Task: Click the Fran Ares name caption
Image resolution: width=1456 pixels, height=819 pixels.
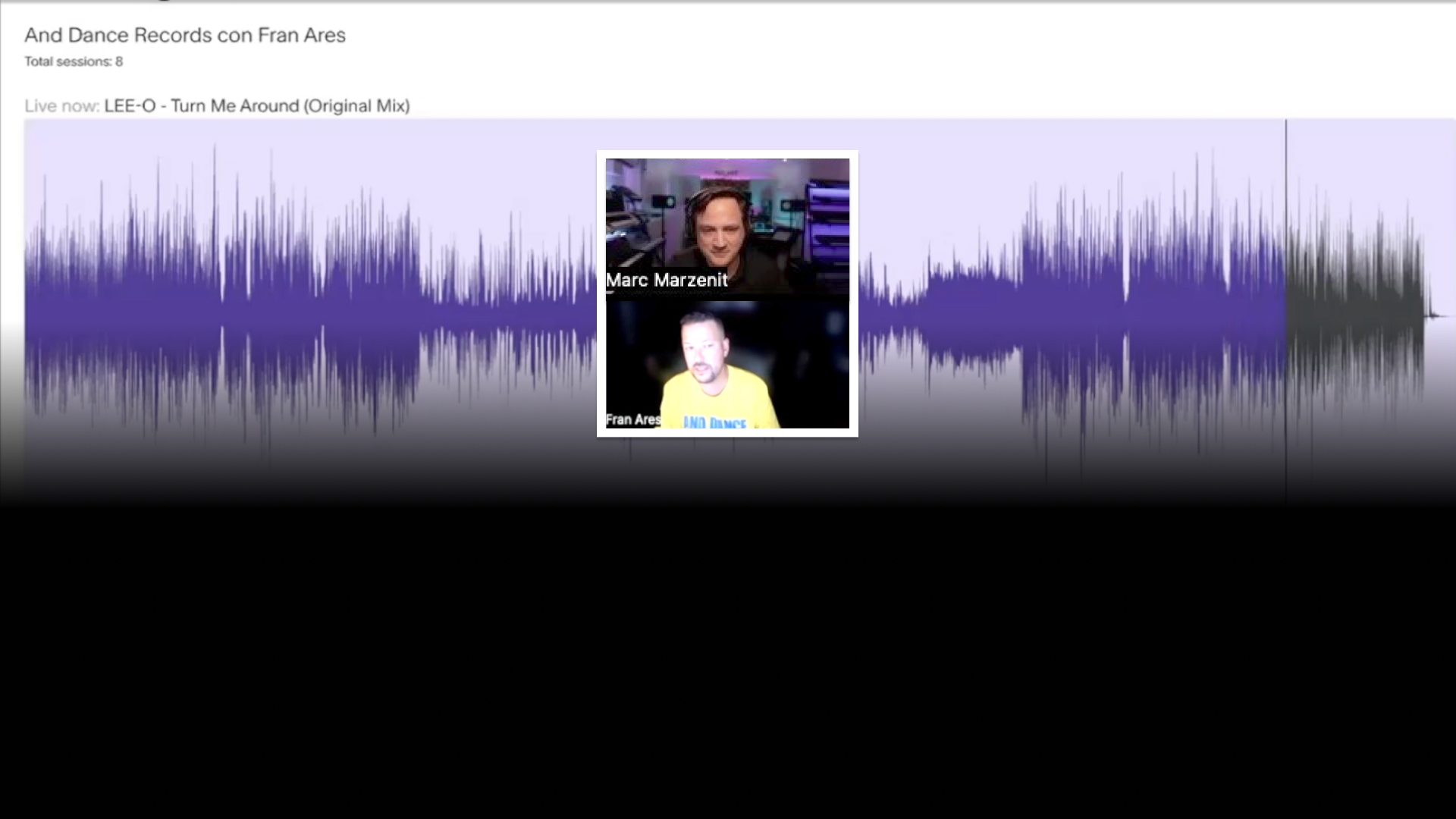Action: pos(633,419)
